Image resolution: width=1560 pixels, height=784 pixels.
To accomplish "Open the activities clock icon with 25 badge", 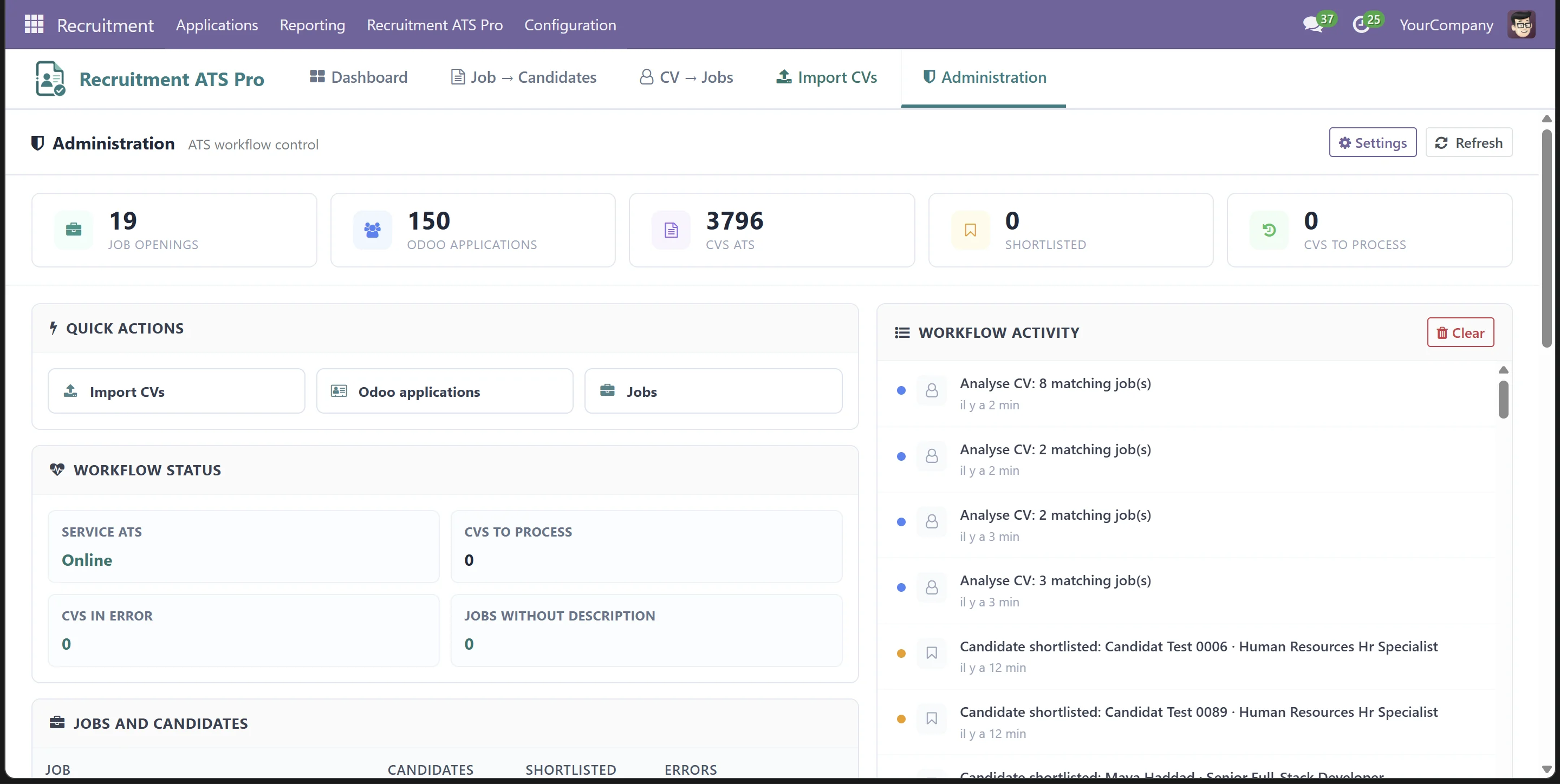I will point(1361,24).
